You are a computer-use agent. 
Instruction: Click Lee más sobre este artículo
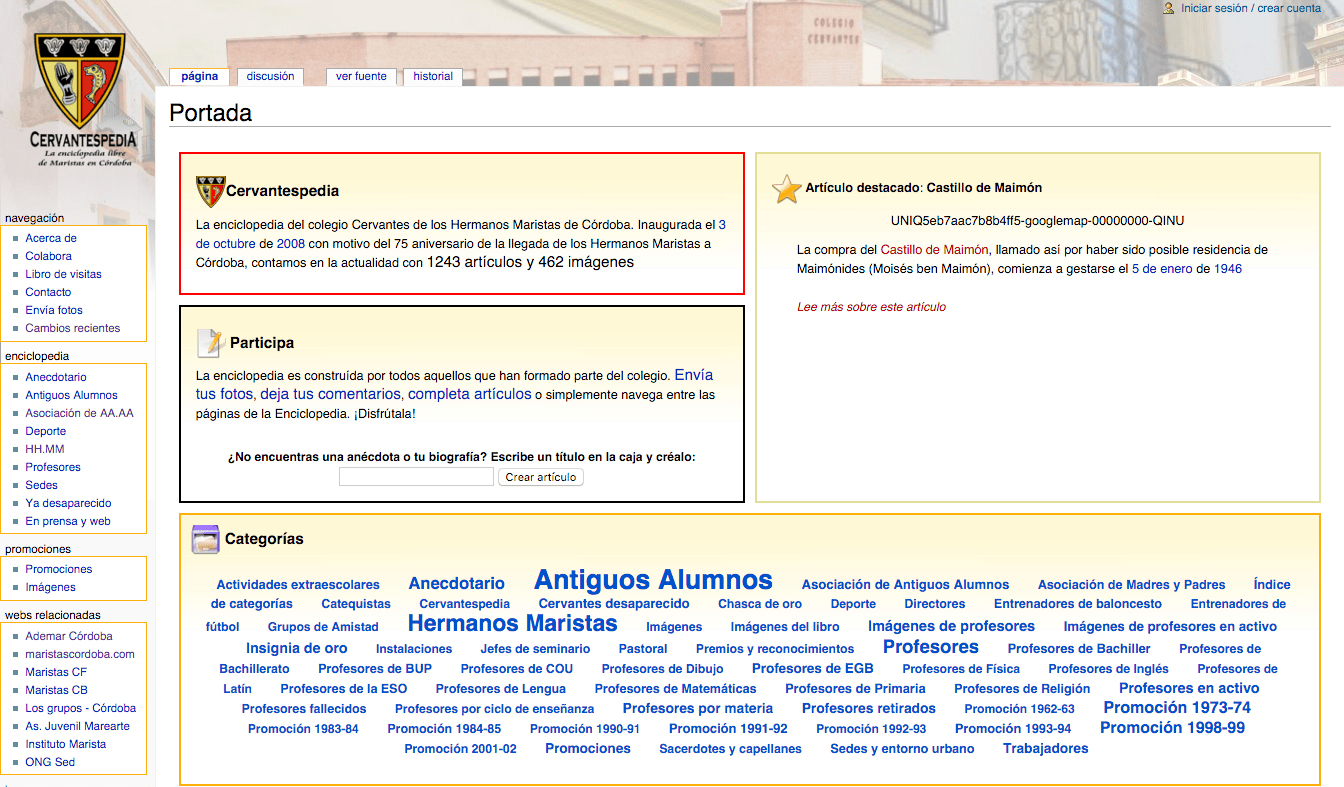[871, 307]
